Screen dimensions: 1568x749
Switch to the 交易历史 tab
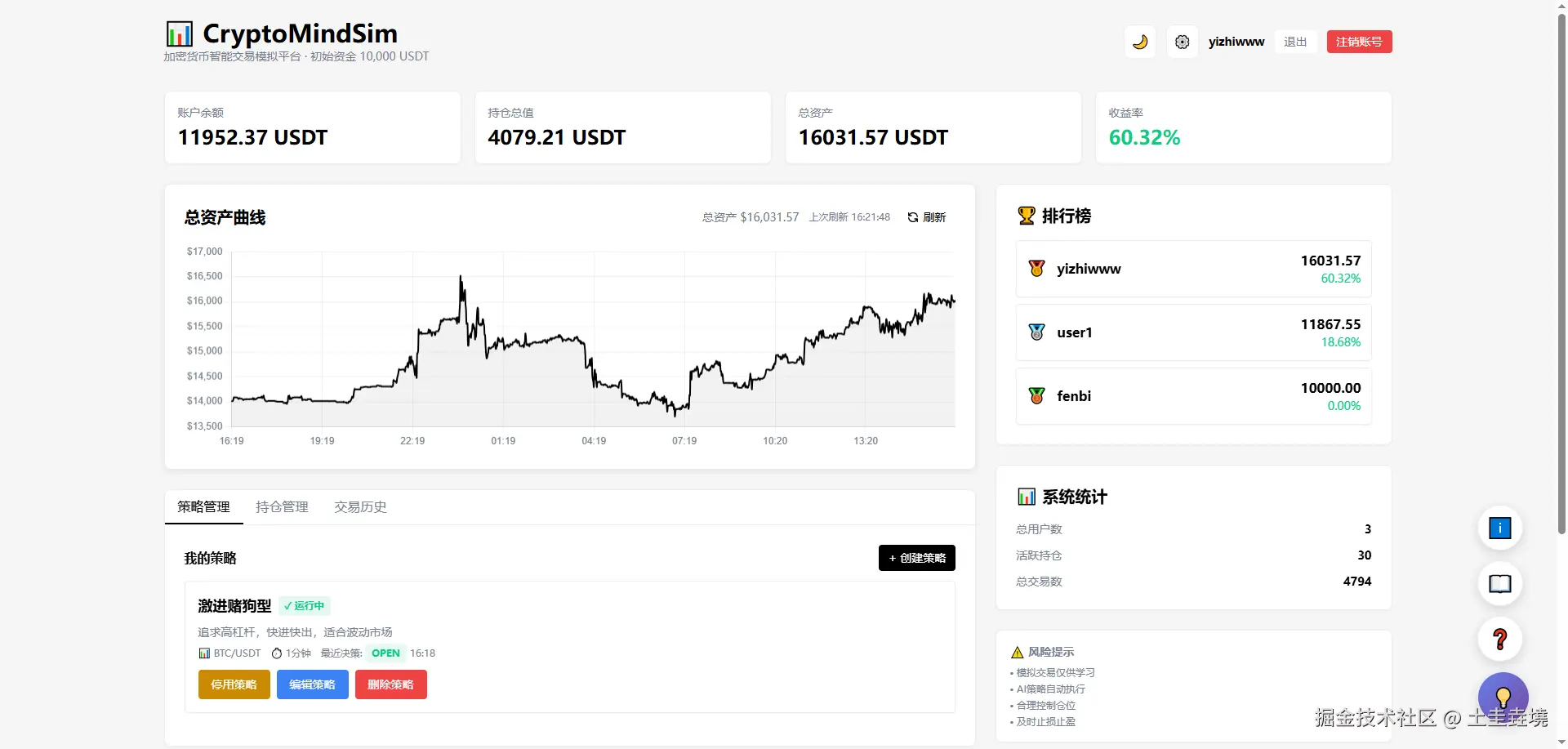coord(360,507)
